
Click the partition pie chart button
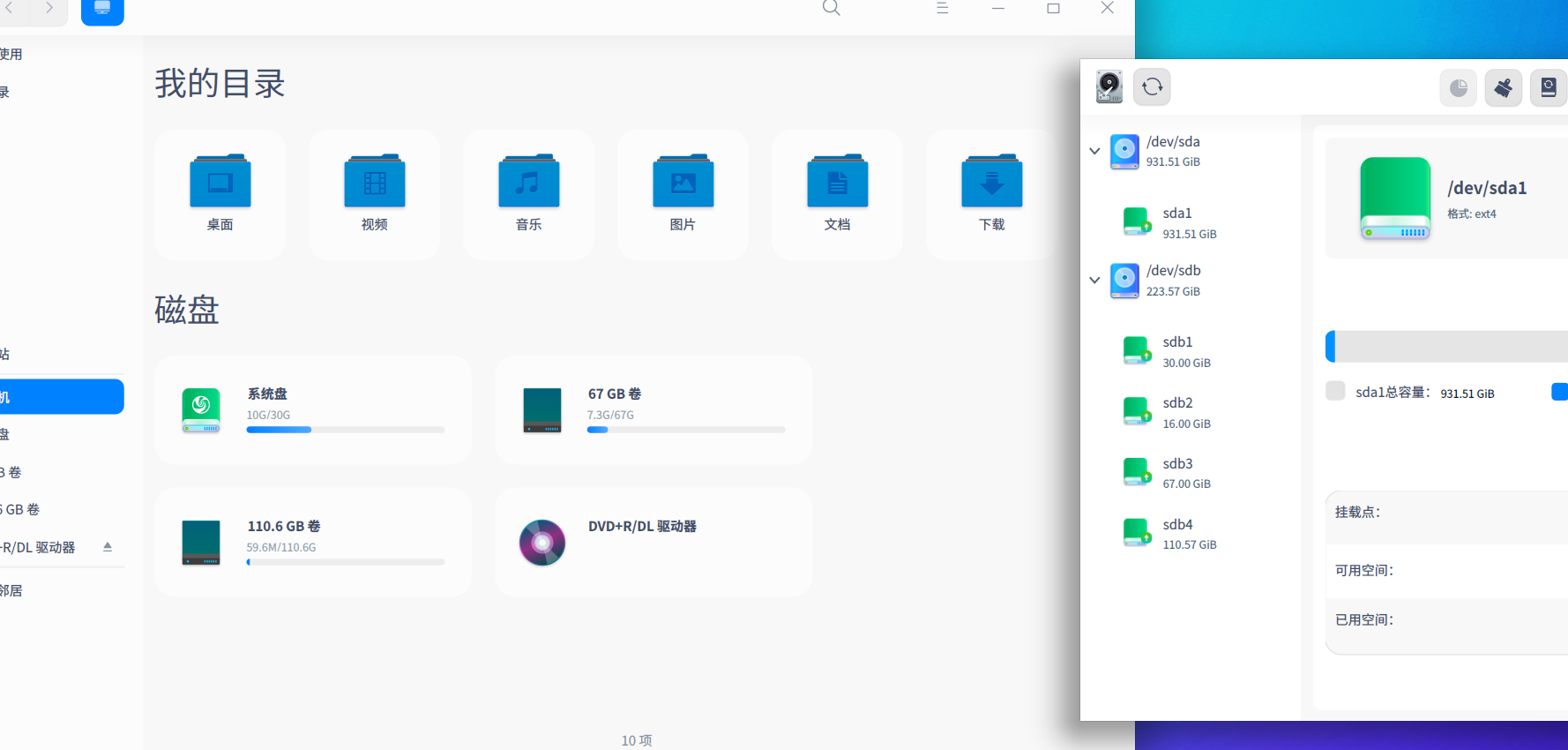(x=1459, y=87)
